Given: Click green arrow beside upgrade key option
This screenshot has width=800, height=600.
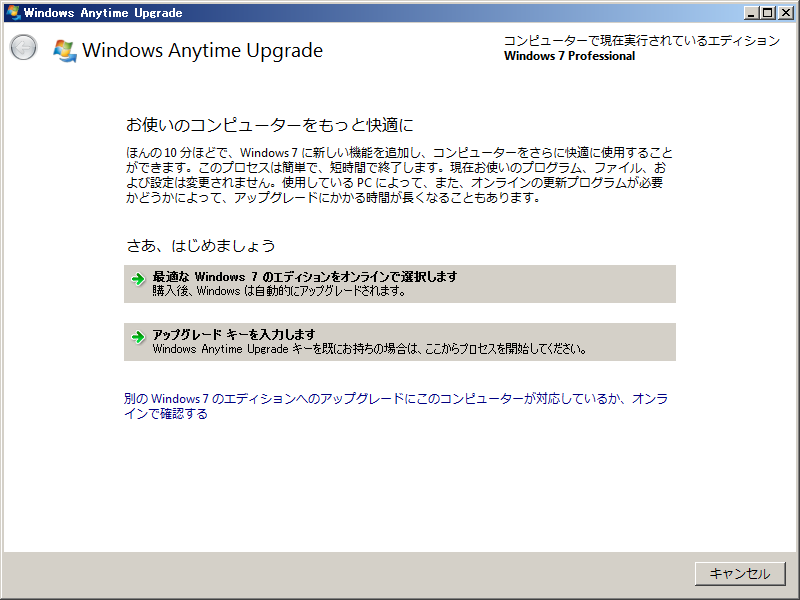Looking at the screenshot, I should pos(138,336).
